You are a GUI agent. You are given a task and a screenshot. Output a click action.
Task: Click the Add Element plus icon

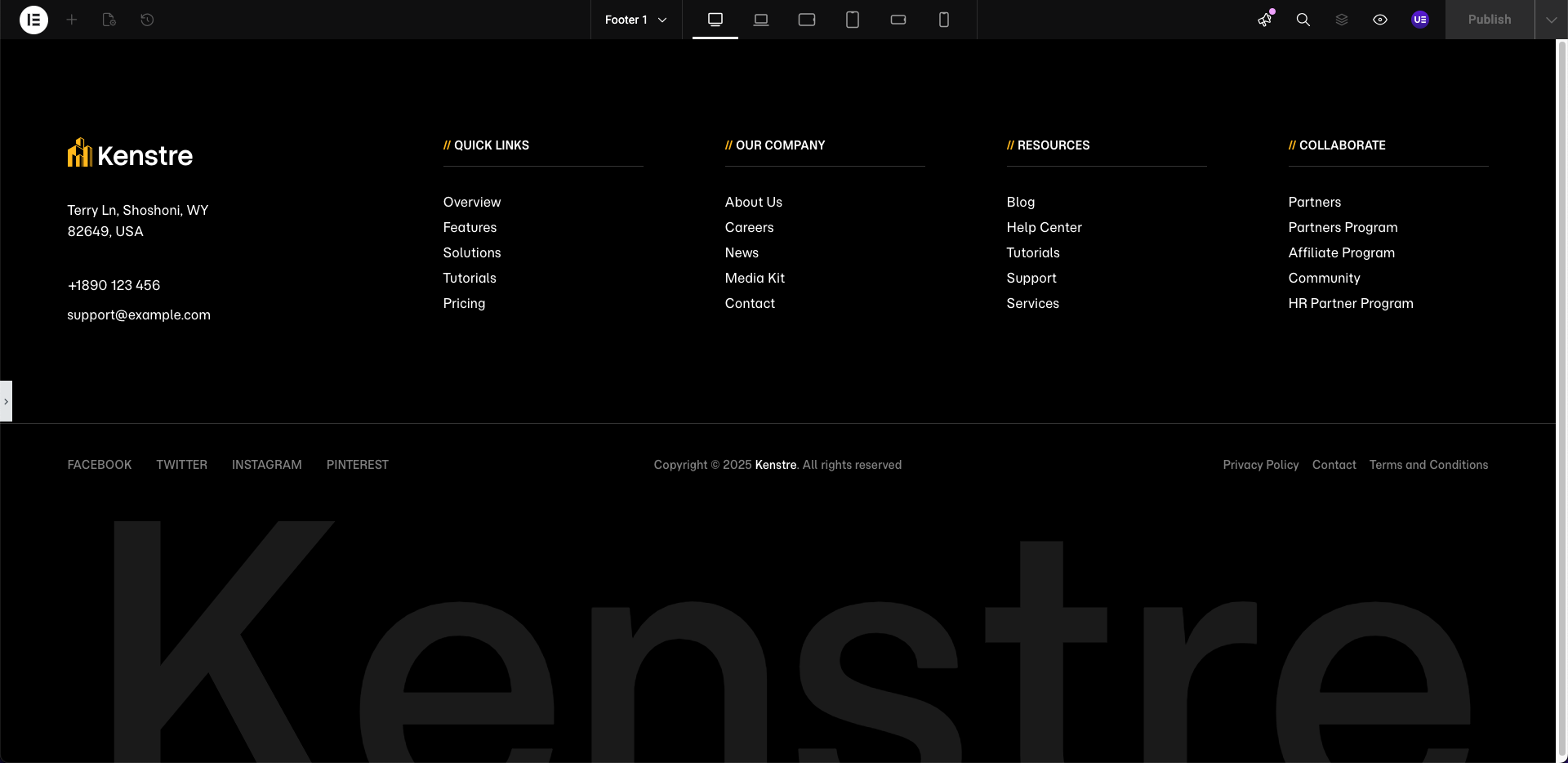(72, 20)
